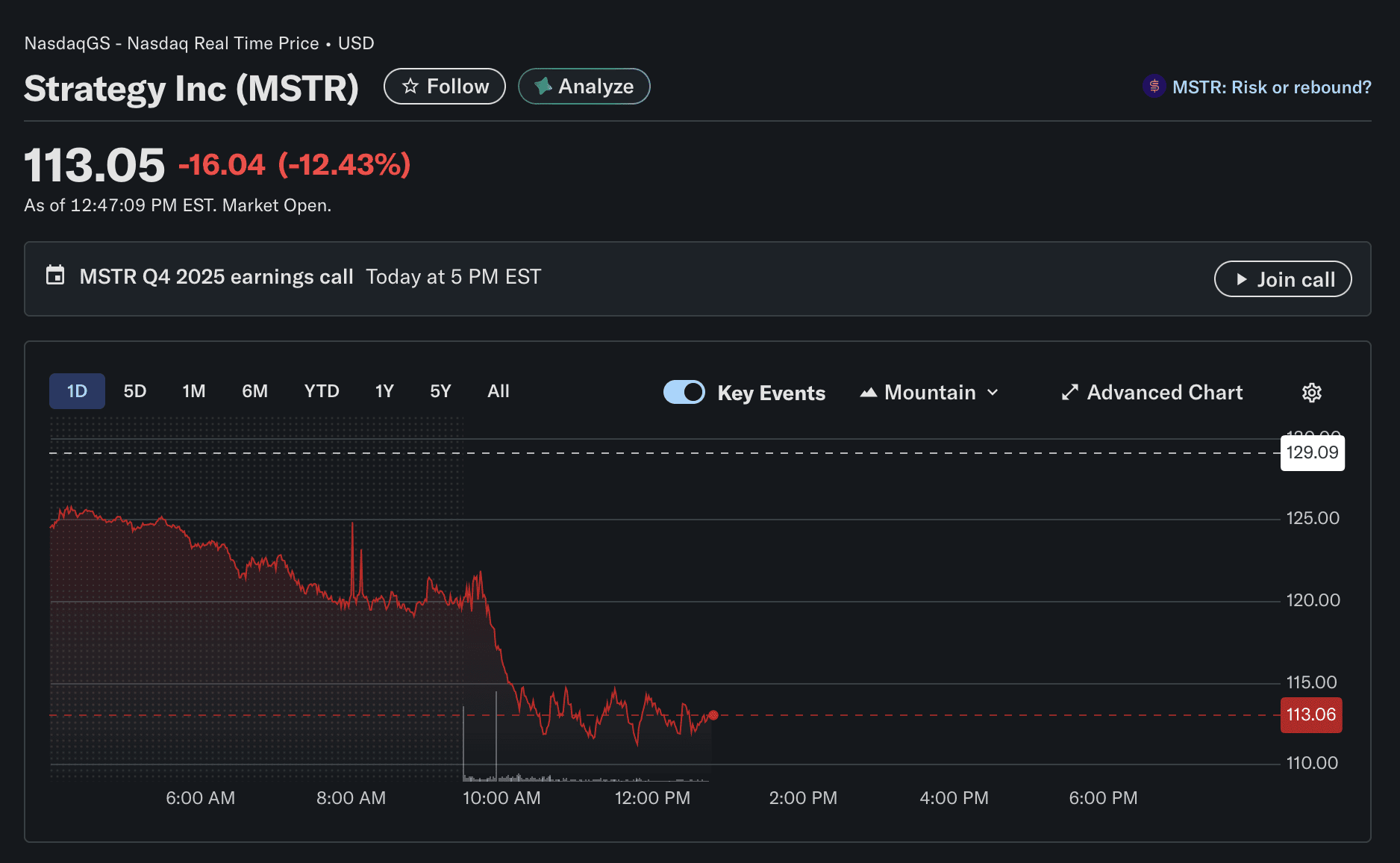
Task: Expand the Mountain chart type dropdown chevron
Action: [993, 393]
